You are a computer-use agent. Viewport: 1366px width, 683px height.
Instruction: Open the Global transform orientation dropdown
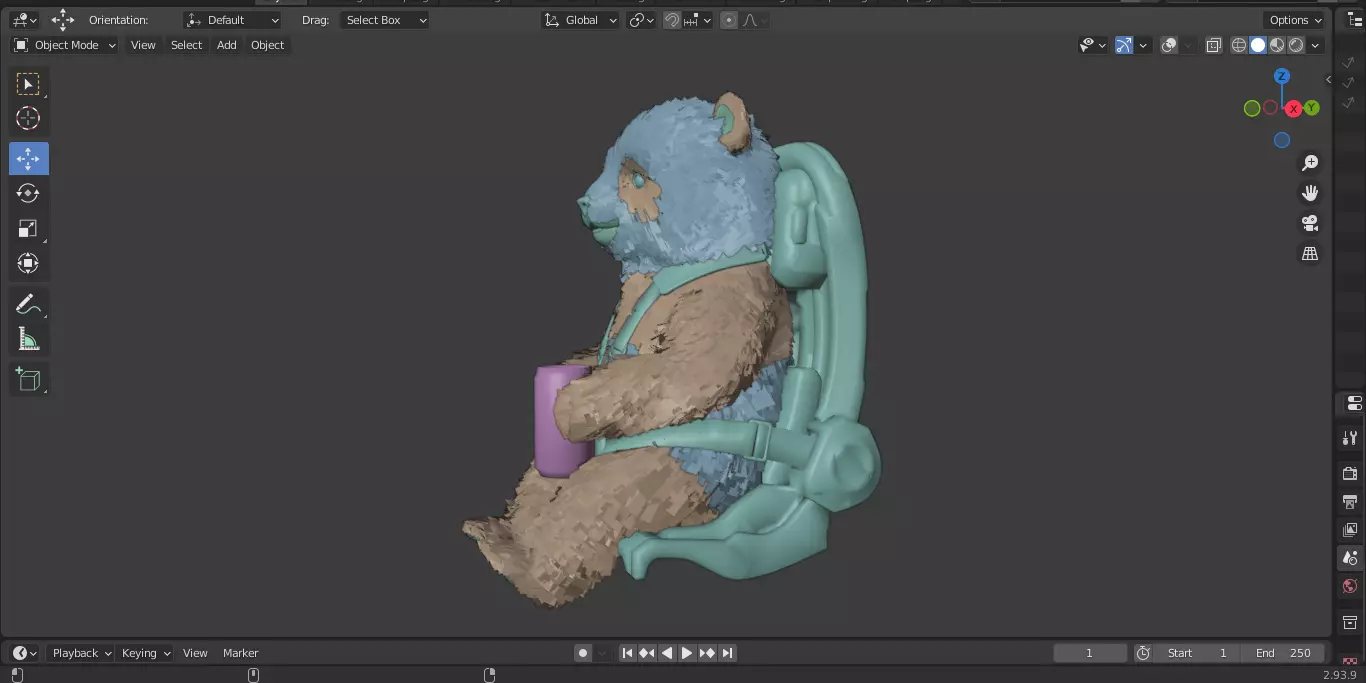tap(581, 20)
